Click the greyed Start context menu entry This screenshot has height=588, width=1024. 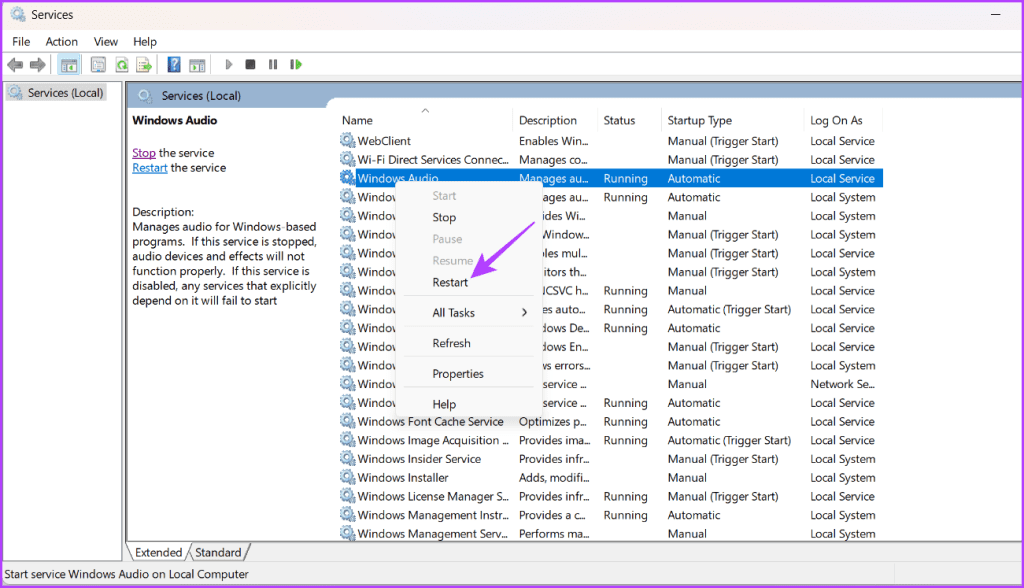[x=444, y=196]
